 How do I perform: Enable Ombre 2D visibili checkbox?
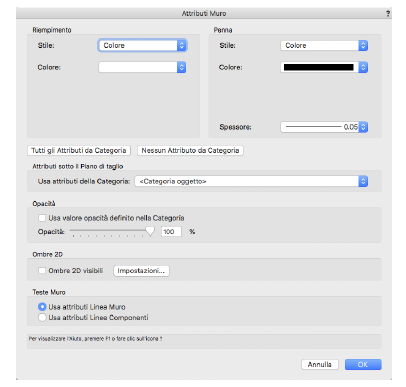coord(42,271)
